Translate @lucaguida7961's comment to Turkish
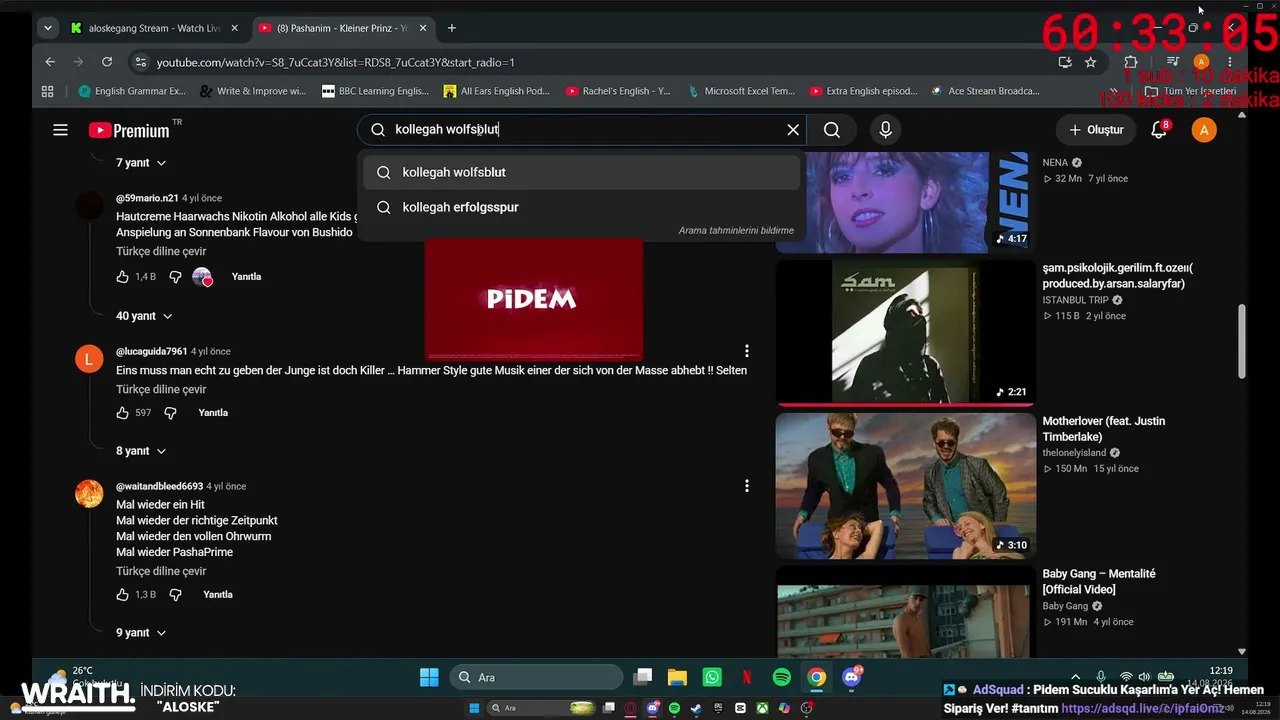Viewport: 1280px width, 720px height. click(x=161, y=390)
